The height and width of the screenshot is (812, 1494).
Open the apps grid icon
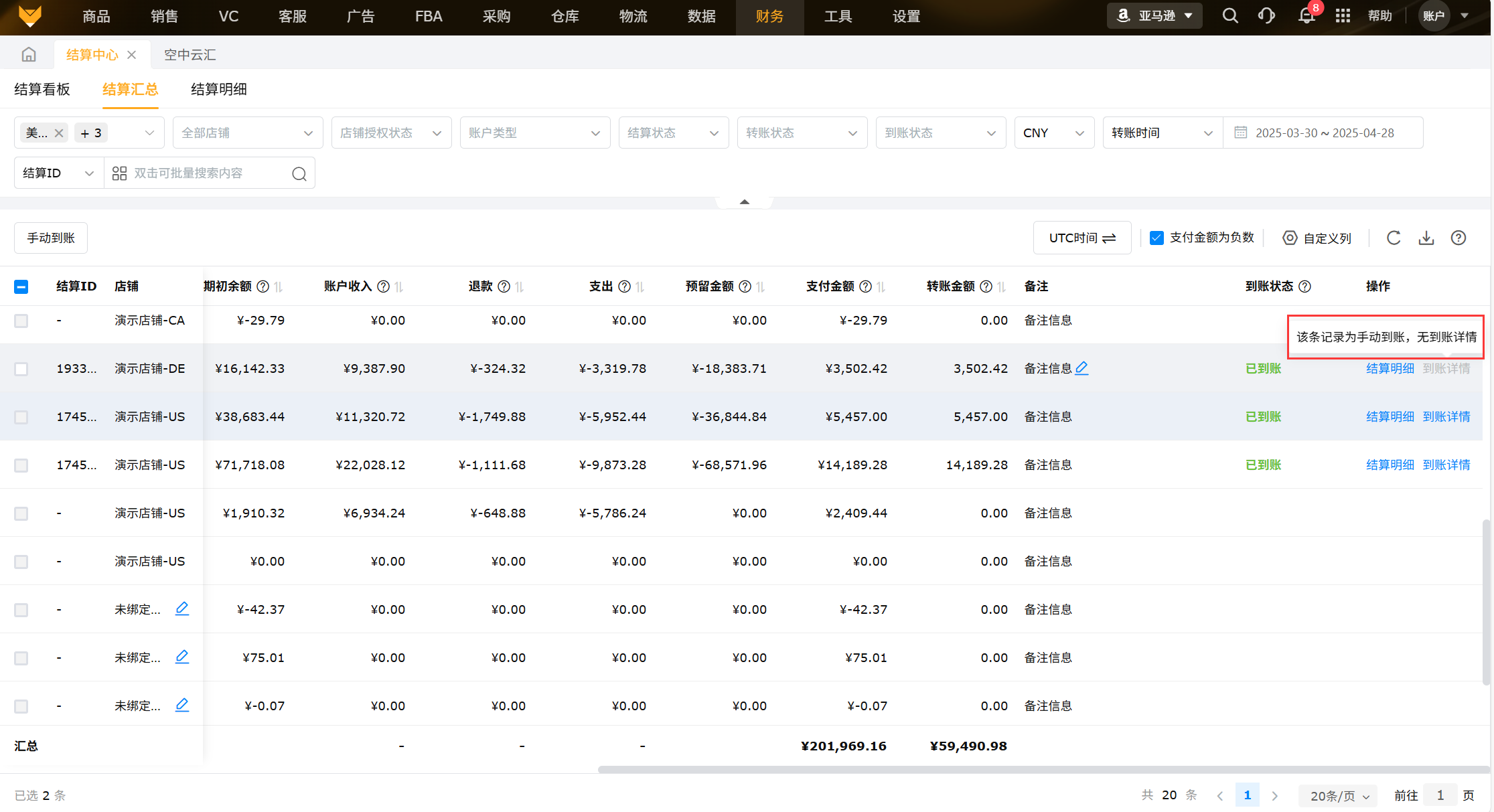pyautogui.click(x=1343, y=16)
